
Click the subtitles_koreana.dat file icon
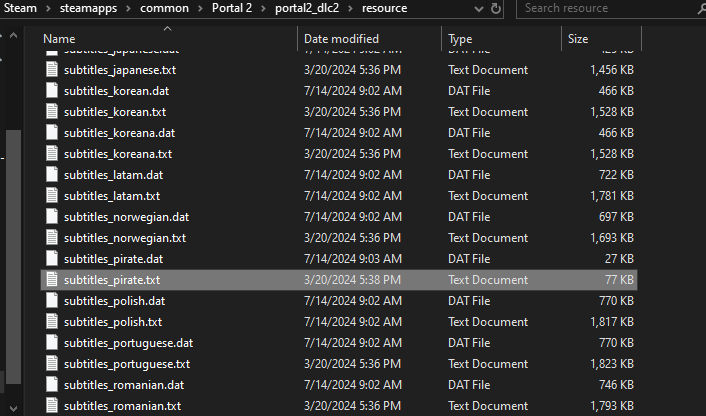(52, 133)
